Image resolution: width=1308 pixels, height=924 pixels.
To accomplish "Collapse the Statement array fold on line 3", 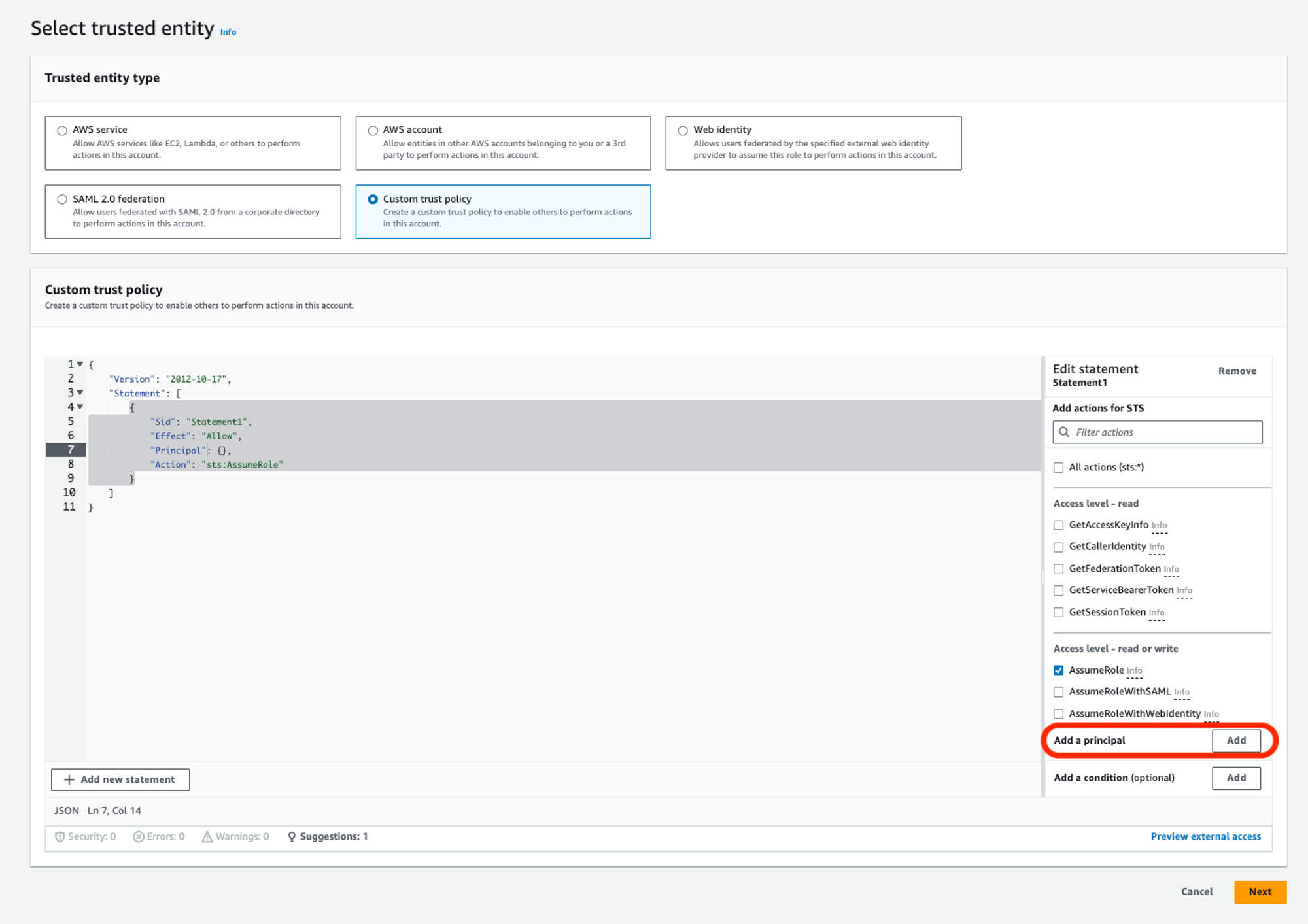I will click(80, 392).
